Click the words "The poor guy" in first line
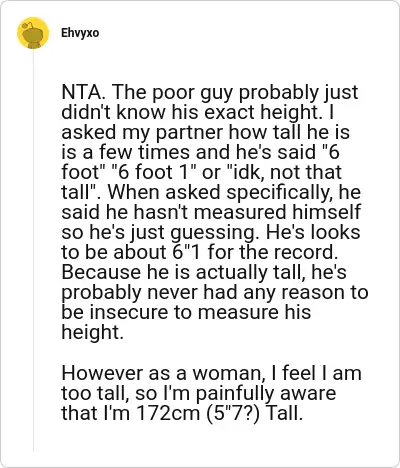The height and width of the screenshot is (468, 400). coord(157,93)
